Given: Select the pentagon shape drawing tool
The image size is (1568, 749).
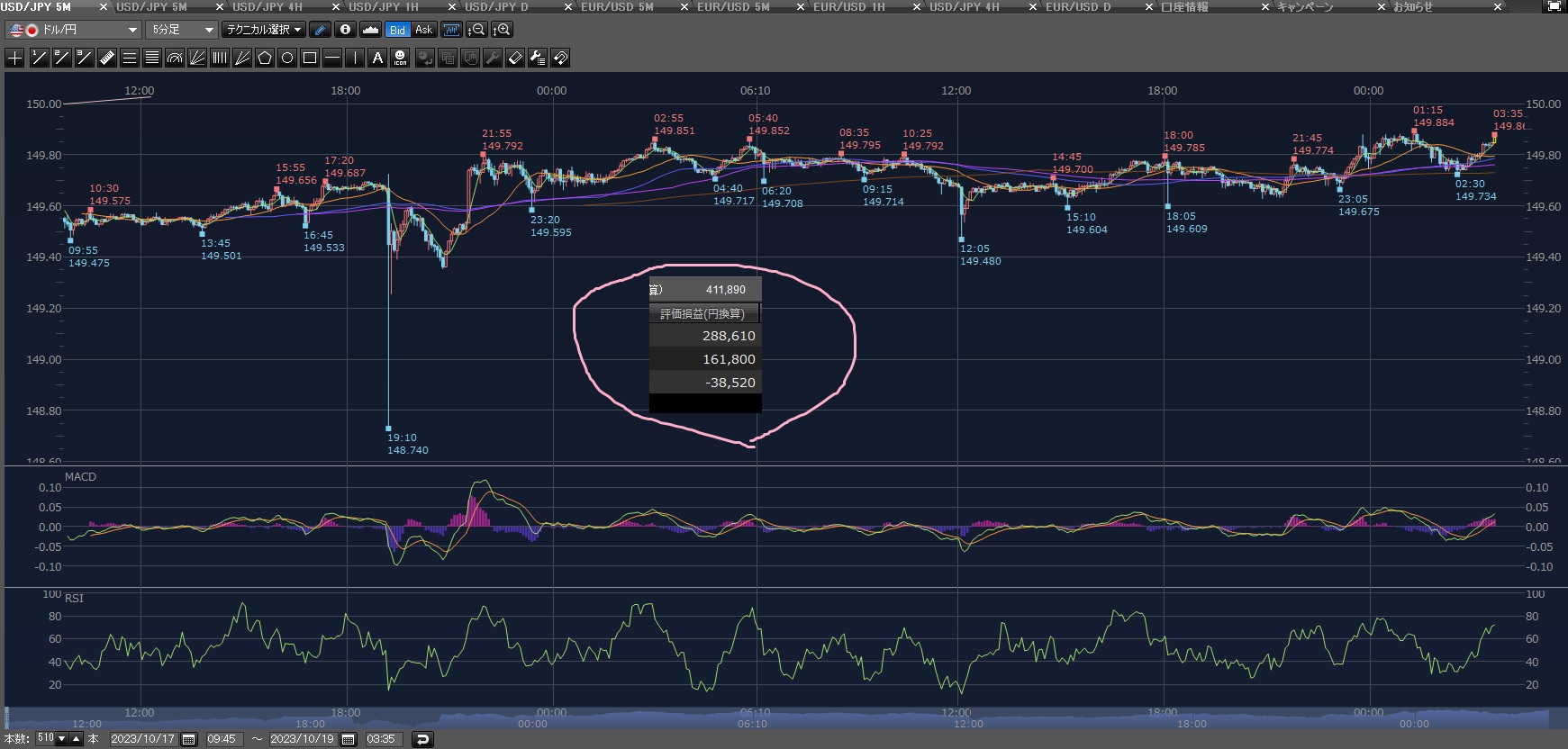Looking at the screenshot, I should [265, 59].
